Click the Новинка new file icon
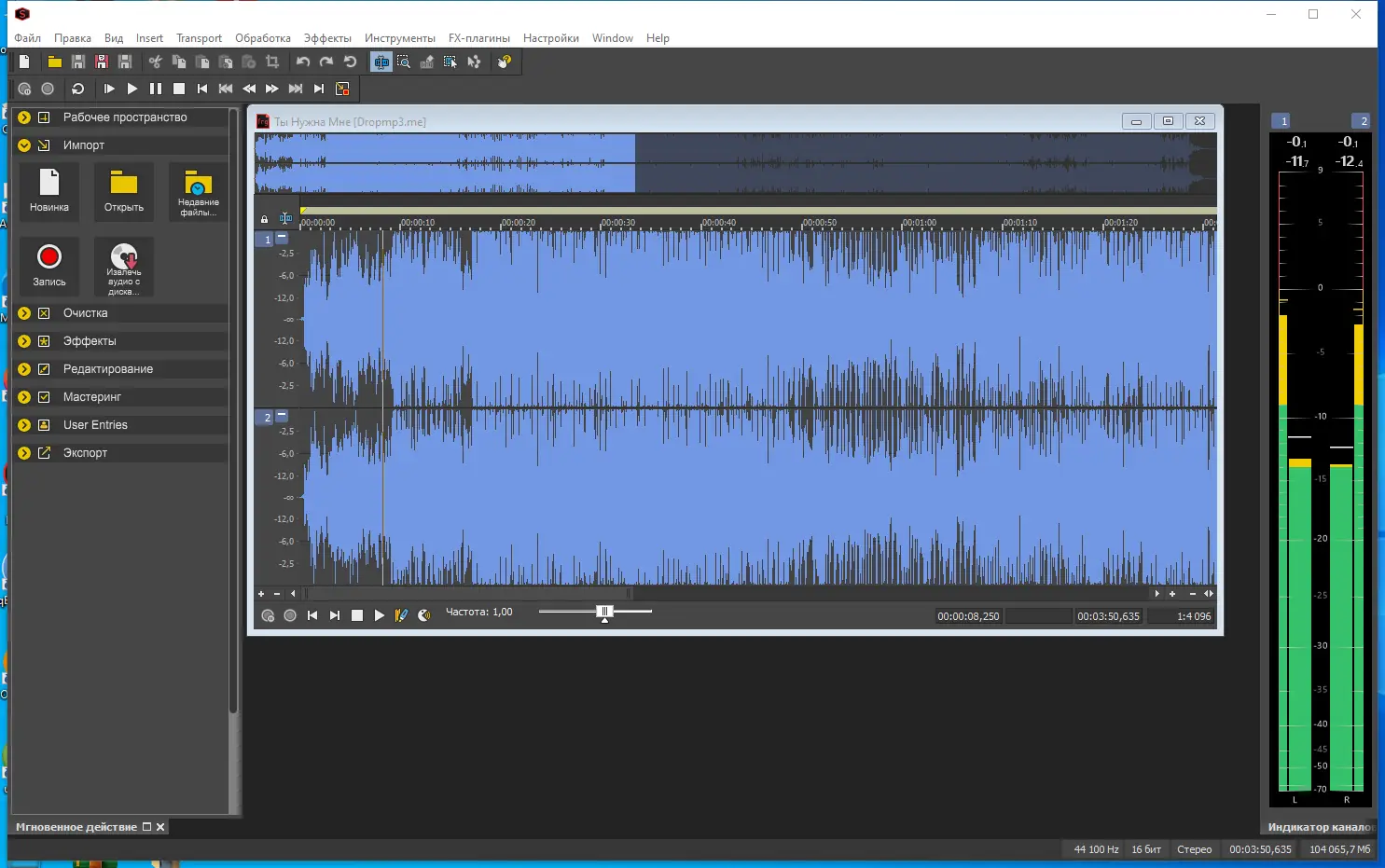Screen dimensions: 1385x868 (x=49, y=191)
